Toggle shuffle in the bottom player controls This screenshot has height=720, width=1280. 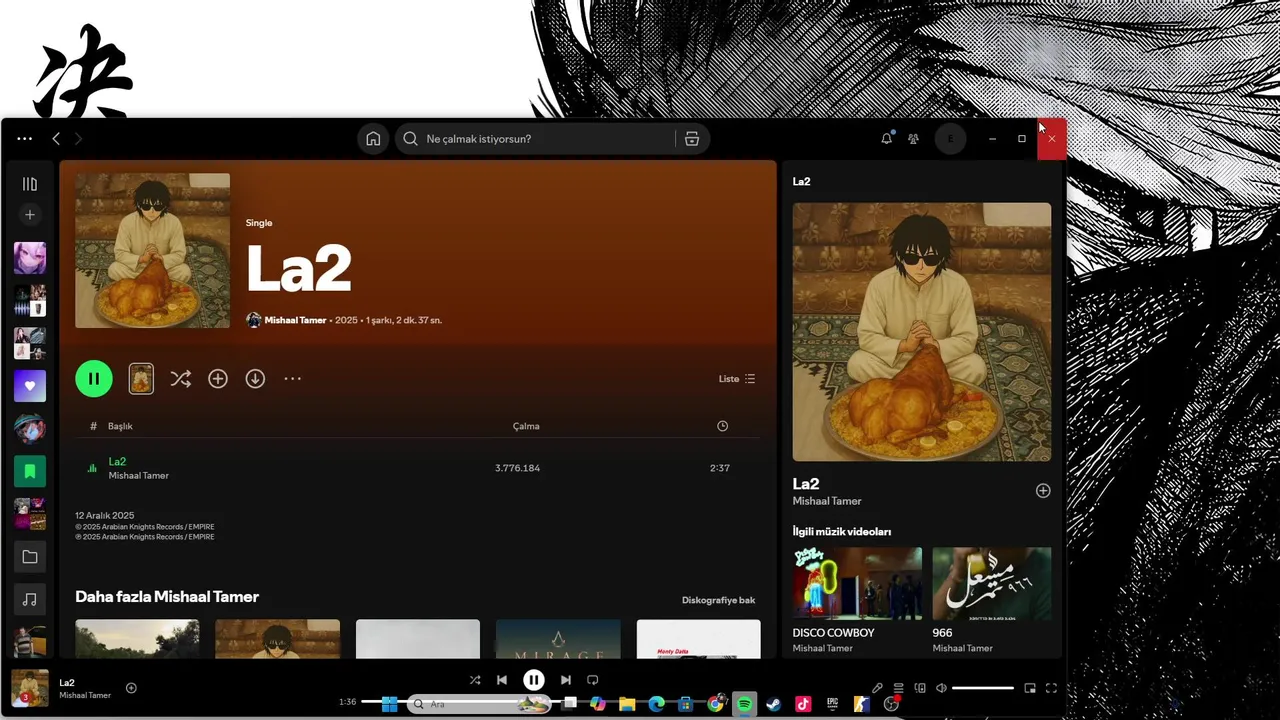pos(475,680)
